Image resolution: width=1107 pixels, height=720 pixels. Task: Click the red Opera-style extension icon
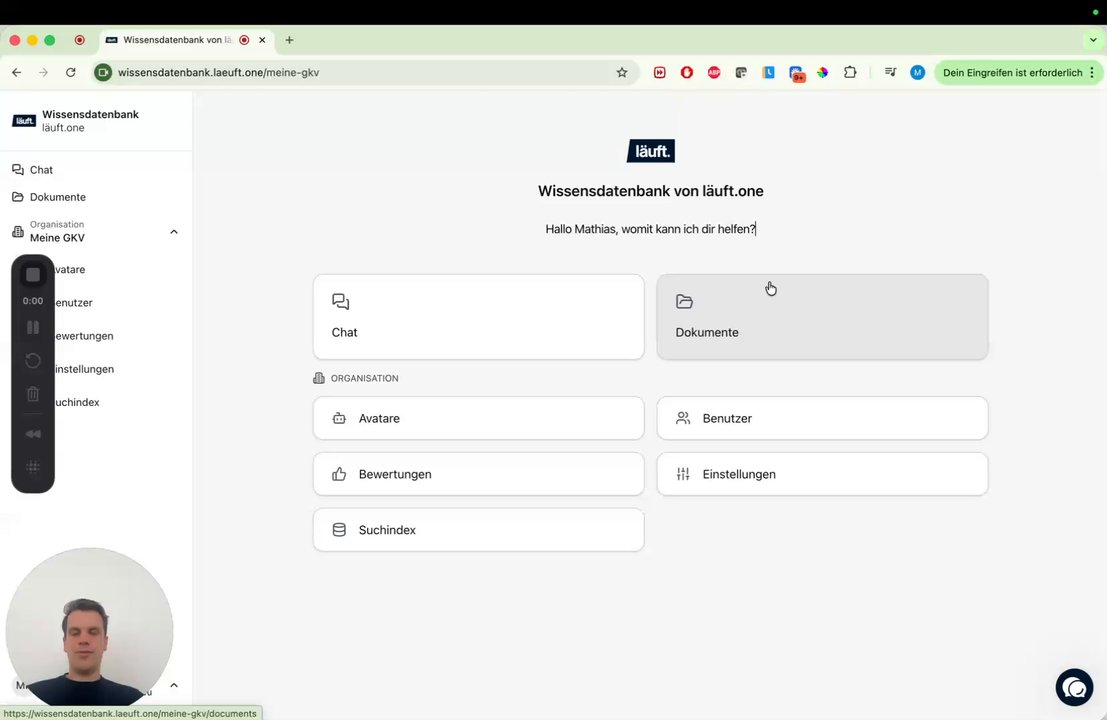[x=686, y=72]
